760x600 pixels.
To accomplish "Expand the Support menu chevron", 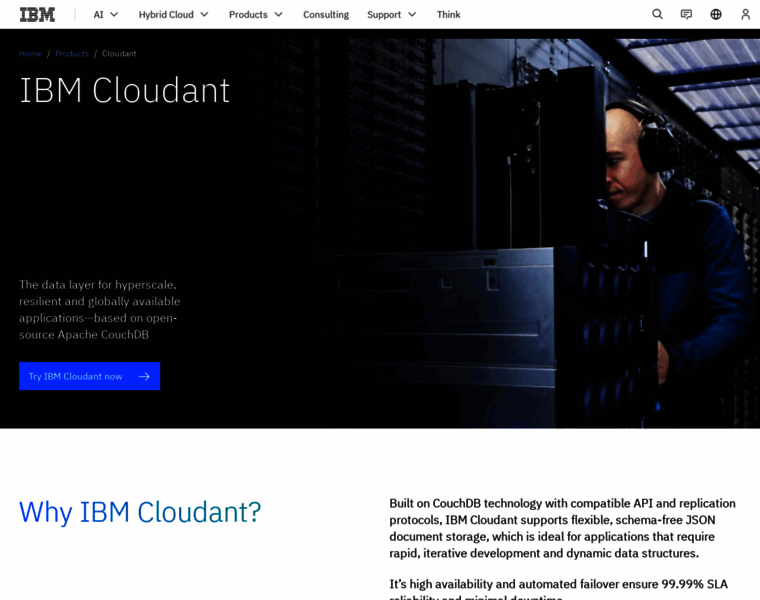I will point(412,15).
